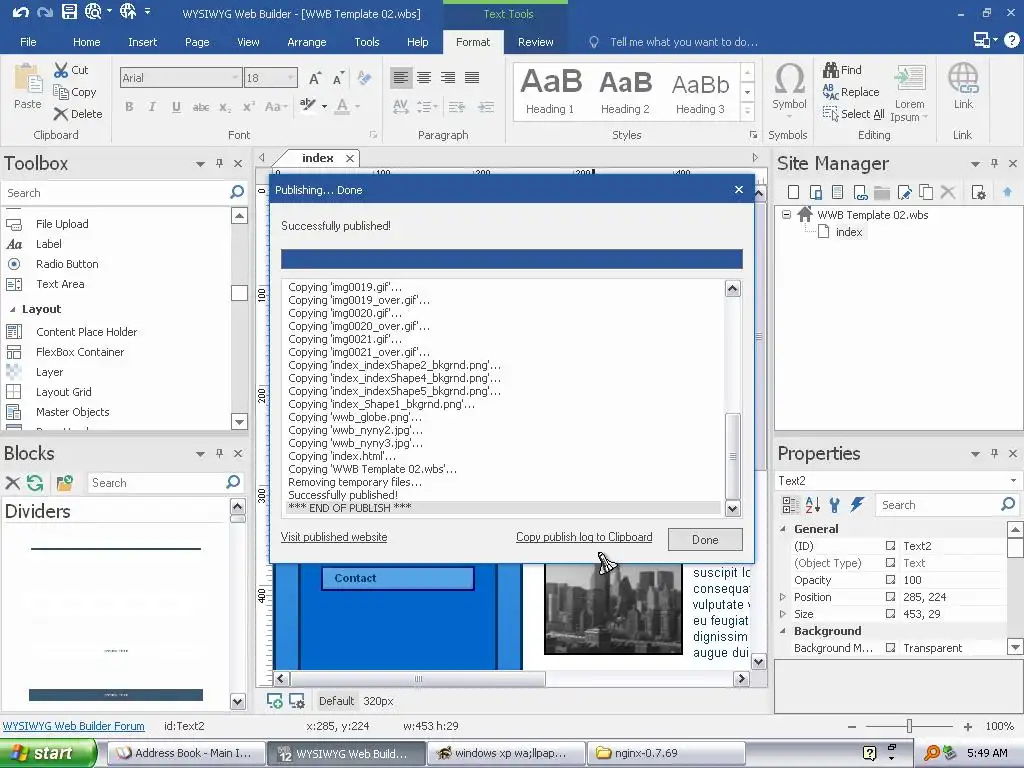The height and width of the screenshot is (768, 1024).
Task: Open the font name Arial dropdown
Action: coord(235,78)
